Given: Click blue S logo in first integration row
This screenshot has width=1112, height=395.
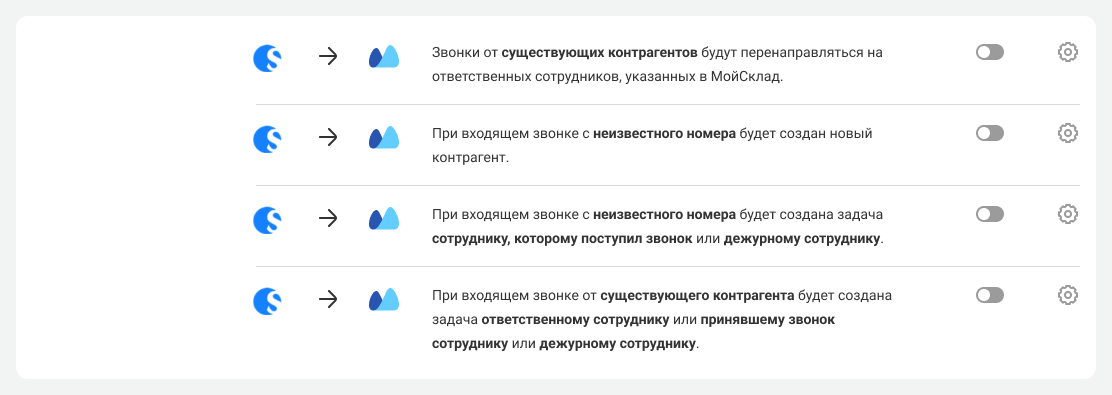Looking at the screenshot, I should tap(267, 57).
